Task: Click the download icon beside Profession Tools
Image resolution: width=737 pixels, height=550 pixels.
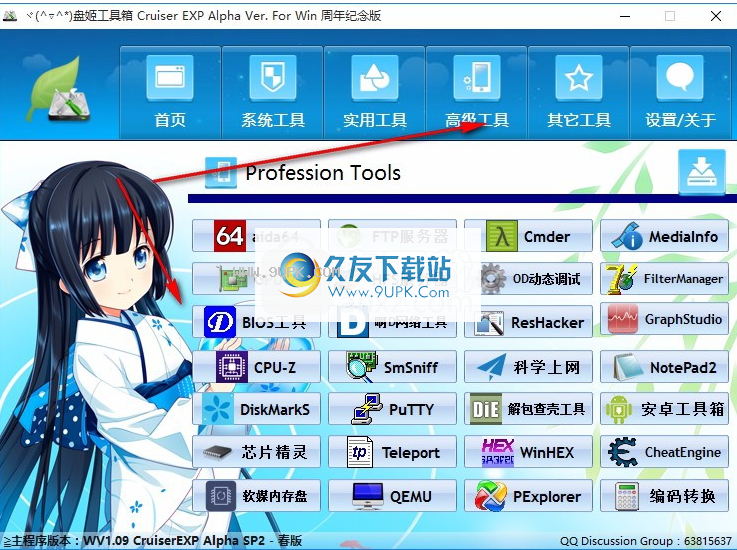Action: coord(702,172)
